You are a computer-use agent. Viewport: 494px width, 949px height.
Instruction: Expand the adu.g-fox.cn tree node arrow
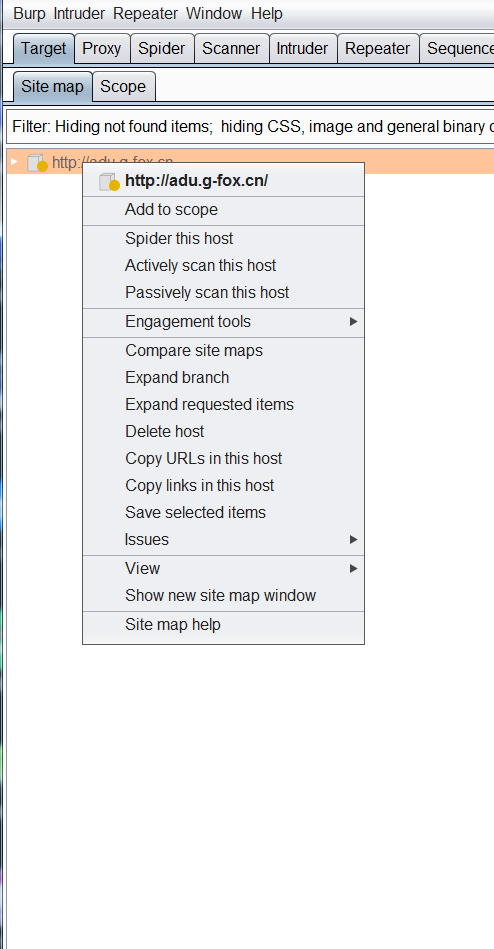tap(15, 162)
